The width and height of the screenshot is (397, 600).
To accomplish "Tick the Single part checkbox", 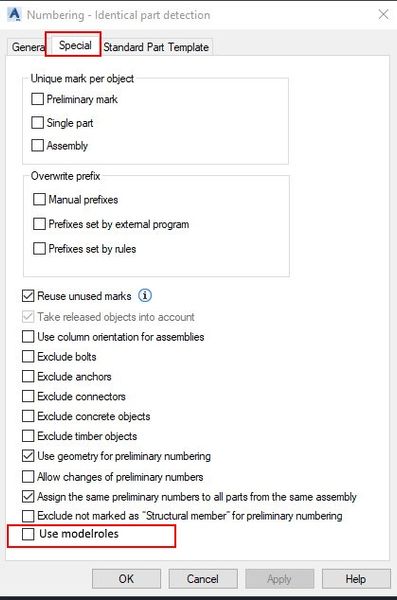I will [37, 123].
